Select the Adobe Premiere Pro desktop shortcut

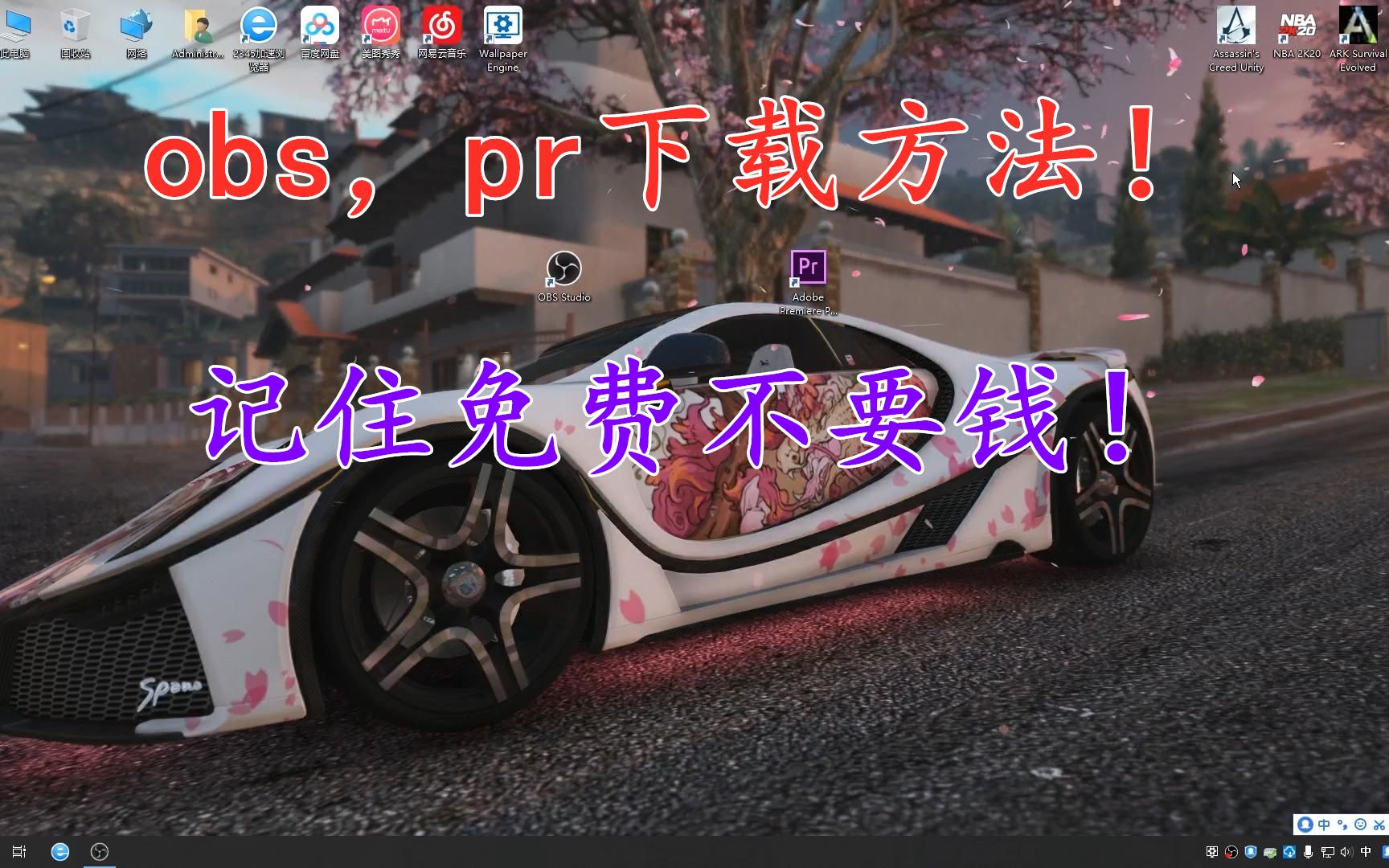(x=809, y=282)
